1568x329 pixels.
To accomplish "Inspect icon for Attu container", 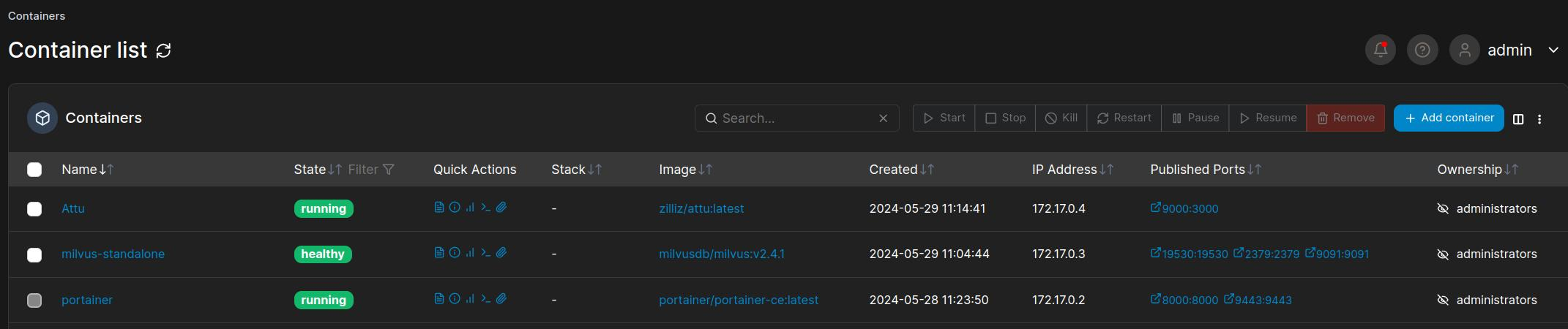I will pyautogui.click(x=455, y=208).
